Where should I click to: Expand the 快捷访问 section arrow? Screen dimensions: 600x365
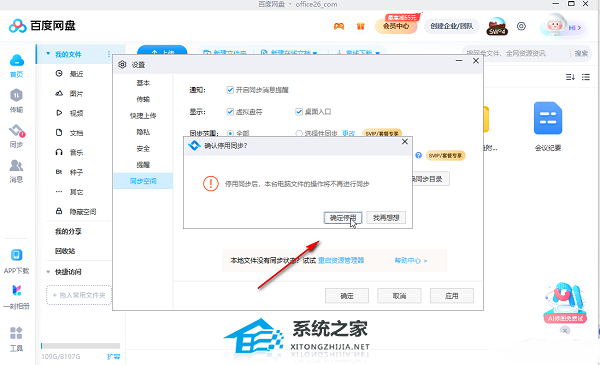pos(48,272)
